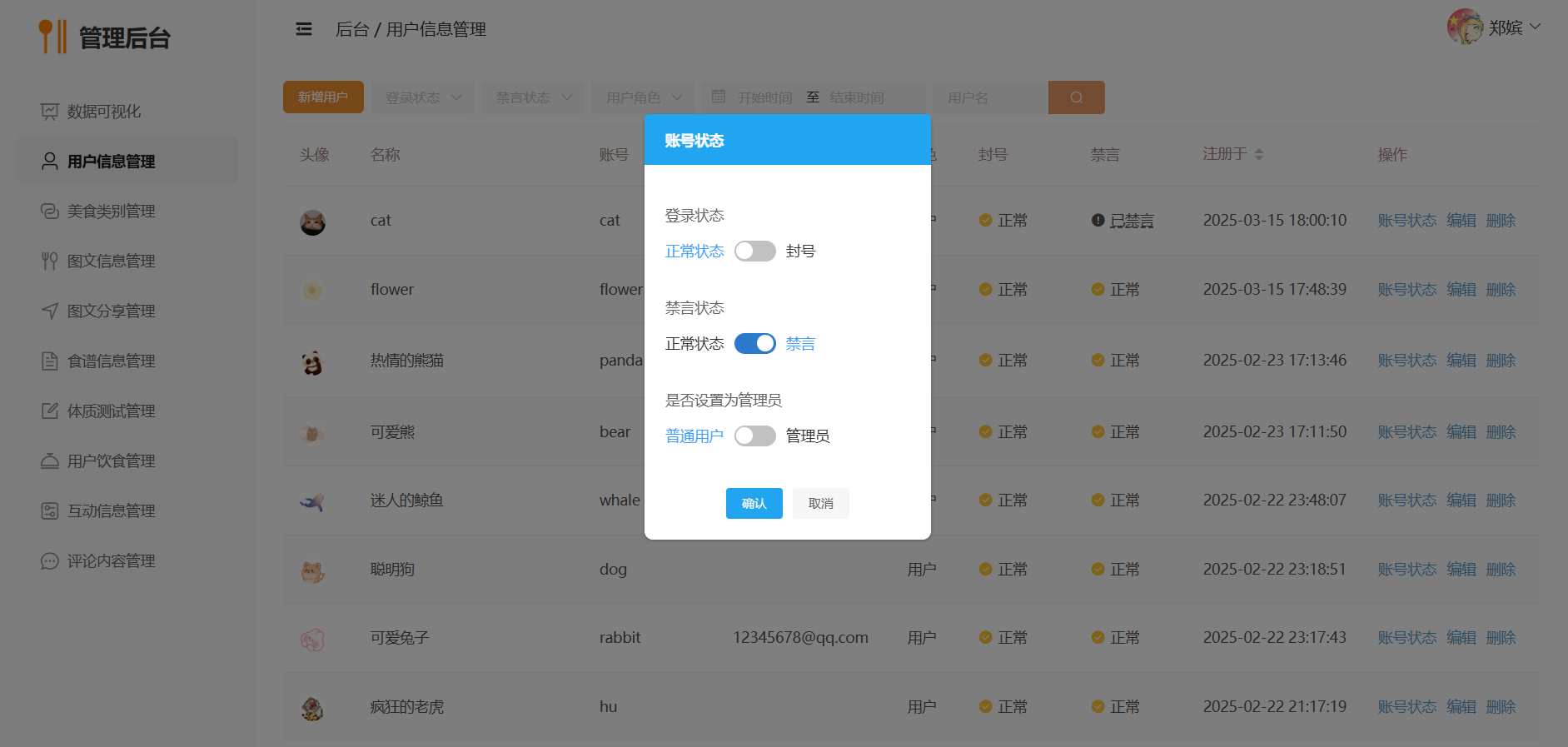Click the 美食类别管理 category icon

click(x=50, y=212)
